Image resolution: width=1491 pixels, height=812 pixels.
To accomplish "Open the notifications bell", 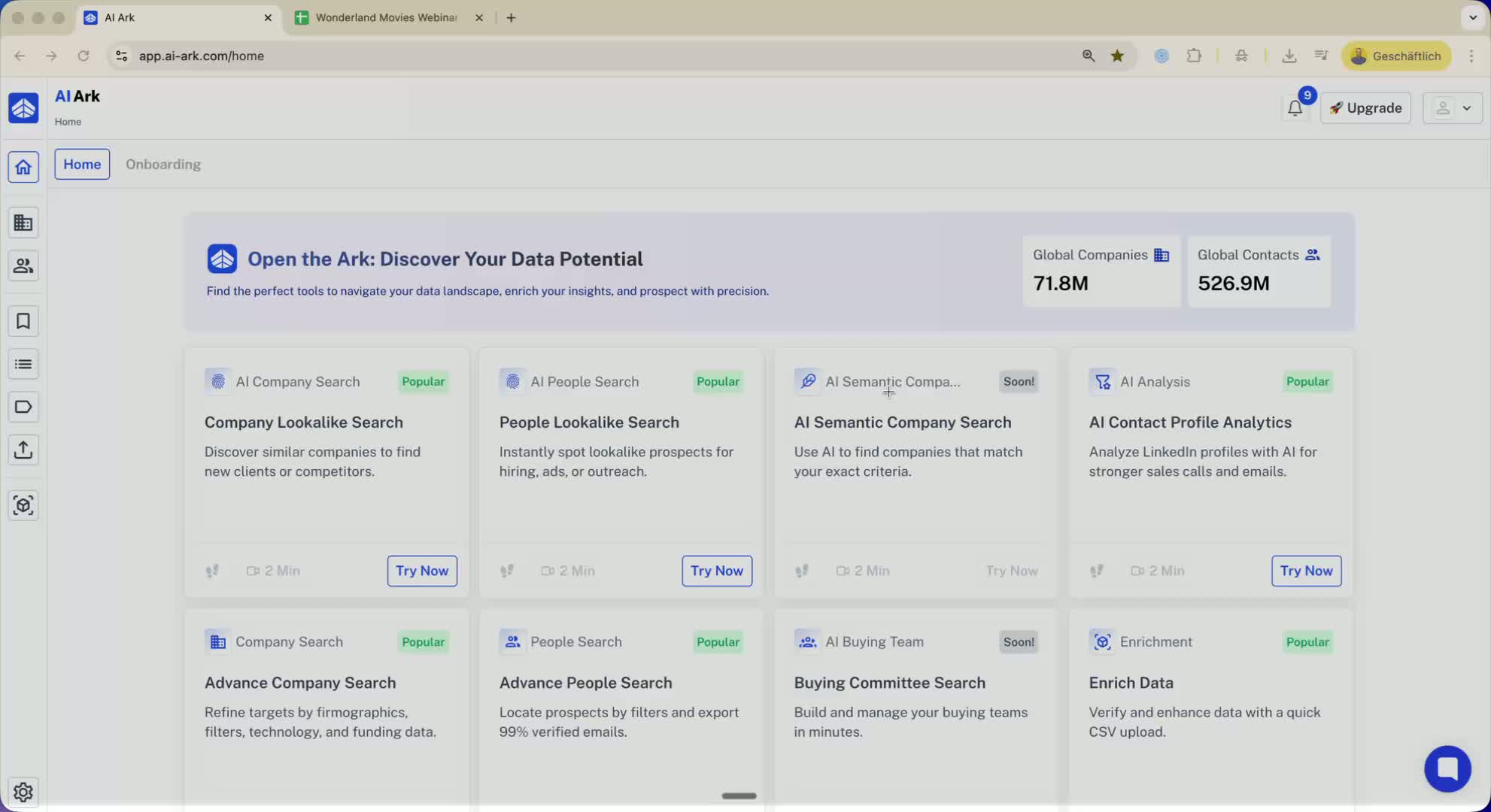I will point(1295,108).
